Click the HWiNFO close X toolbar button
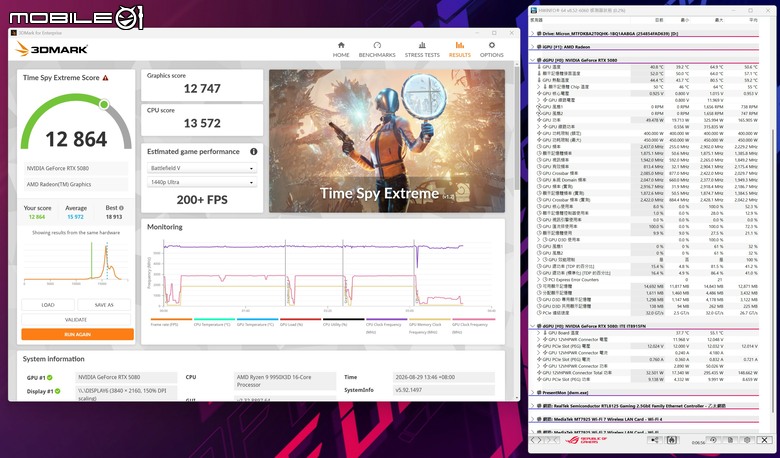This screenshot has height=458, width=780. [x=765, y=440]
